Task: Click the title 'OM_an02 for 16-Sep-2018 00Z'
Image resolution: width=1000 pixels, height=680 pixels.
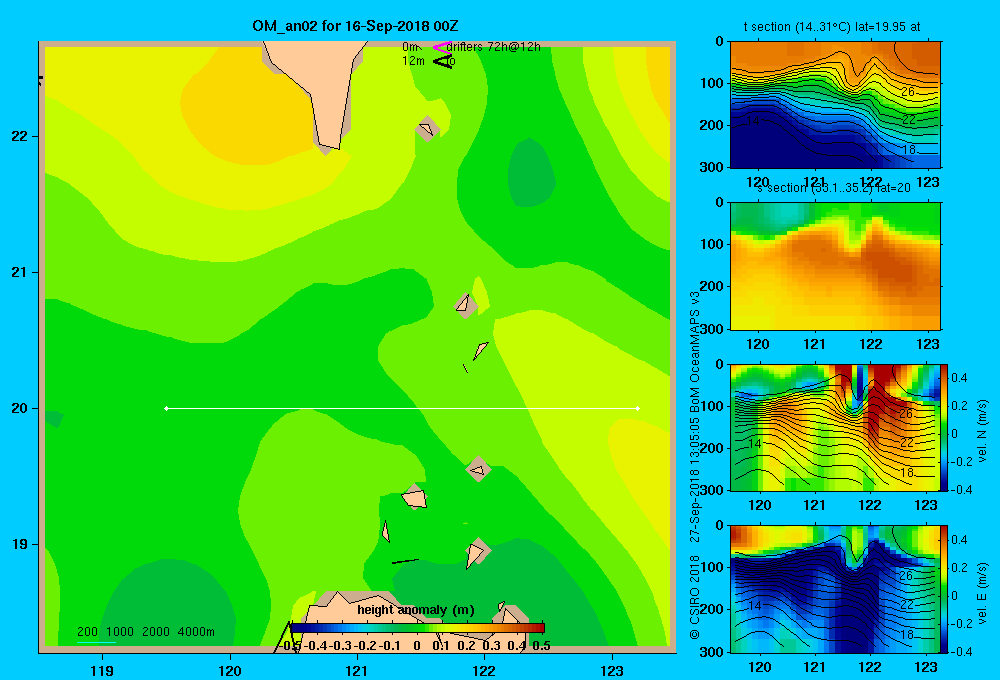Action: click(x=355, y=26)
